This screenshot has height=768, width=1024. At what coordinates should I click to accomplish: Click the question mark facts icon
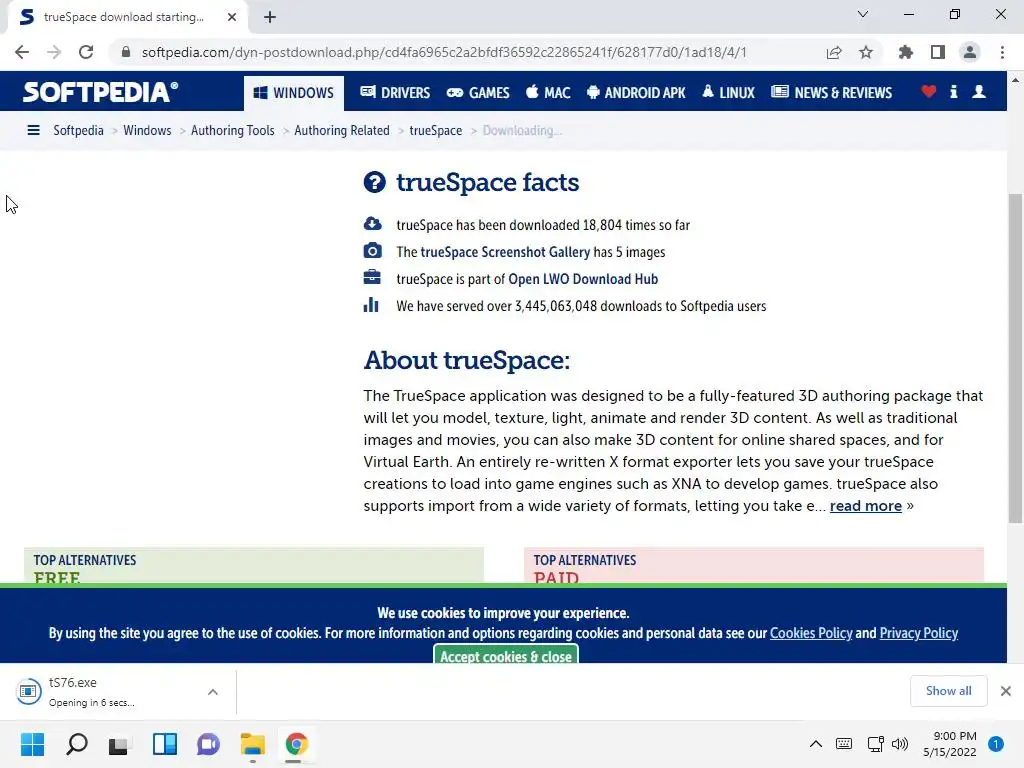pyautogui.click(x=375, y=182)
